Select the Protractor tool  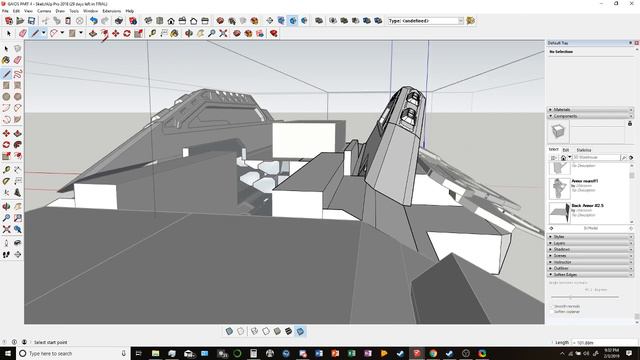click(6, 181)
